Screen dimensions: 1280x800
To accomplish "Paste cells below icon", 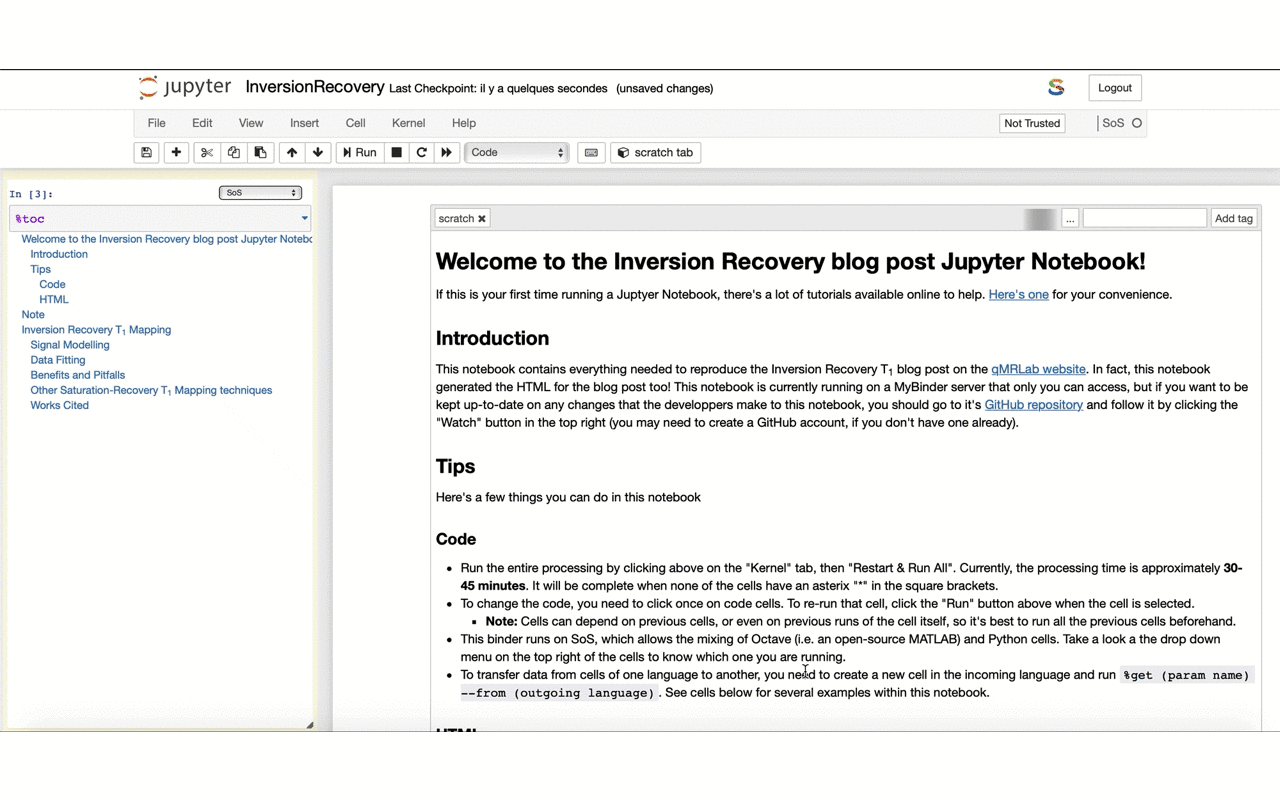I will 260,153.
